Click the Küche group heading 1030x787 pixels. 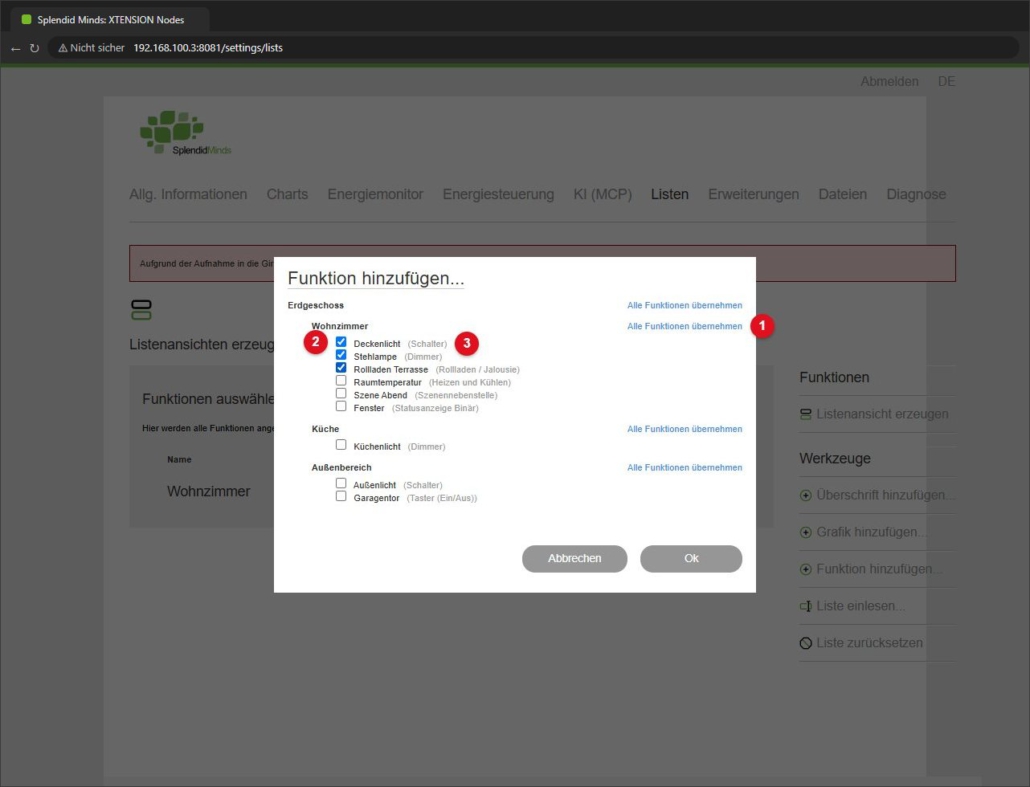[x=325, y=429]
